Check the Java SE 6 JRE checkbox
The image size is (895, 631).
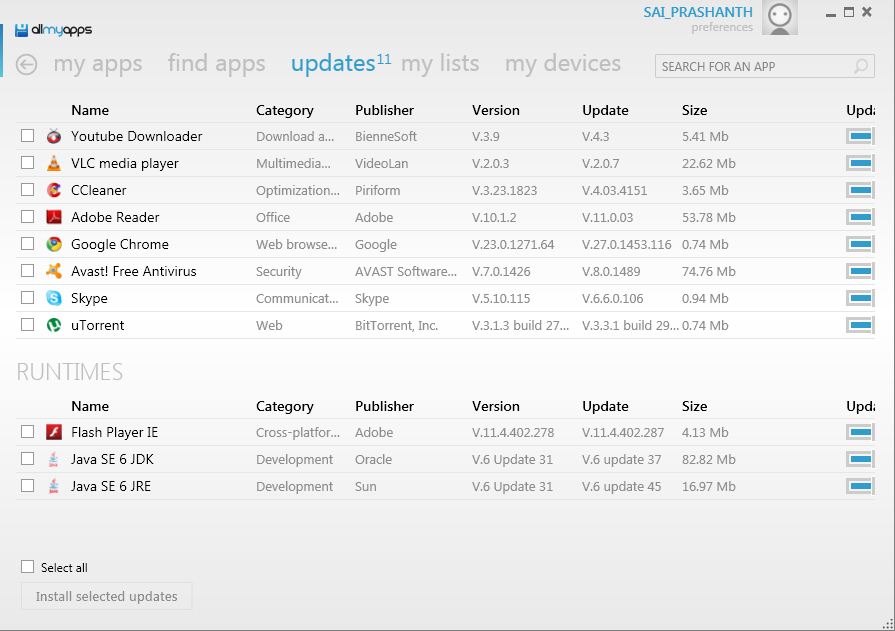tap(27, 486)
